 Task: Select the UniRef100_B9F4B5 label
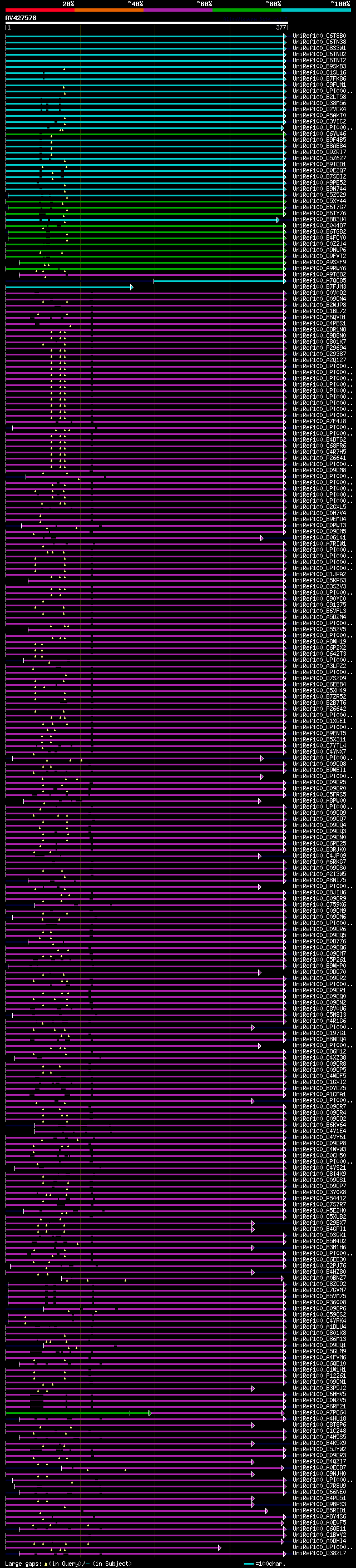tap(319, 140)
